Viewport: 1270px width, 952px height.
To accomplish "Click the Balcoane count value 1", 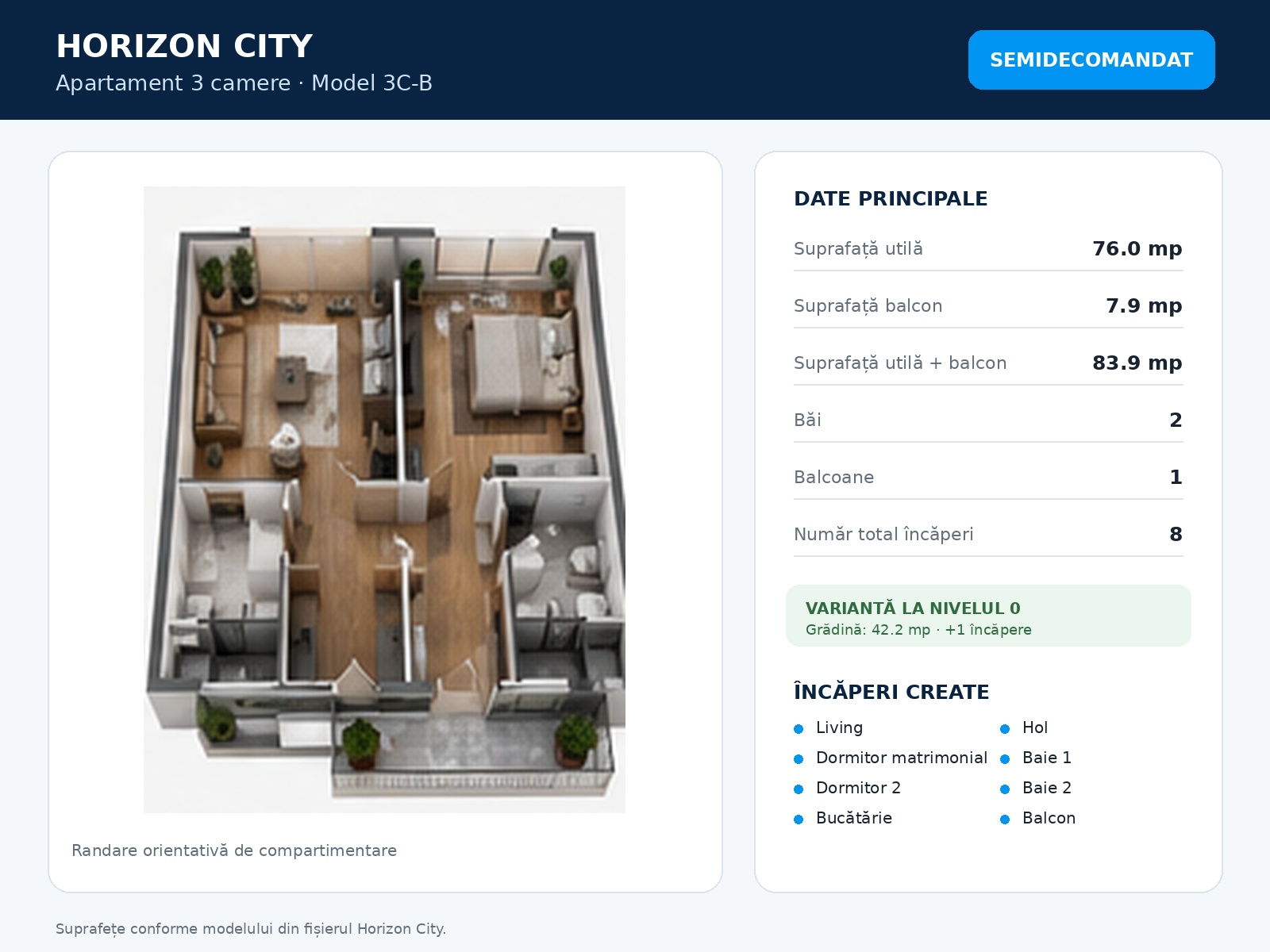I will click(x=1176, y=478).
